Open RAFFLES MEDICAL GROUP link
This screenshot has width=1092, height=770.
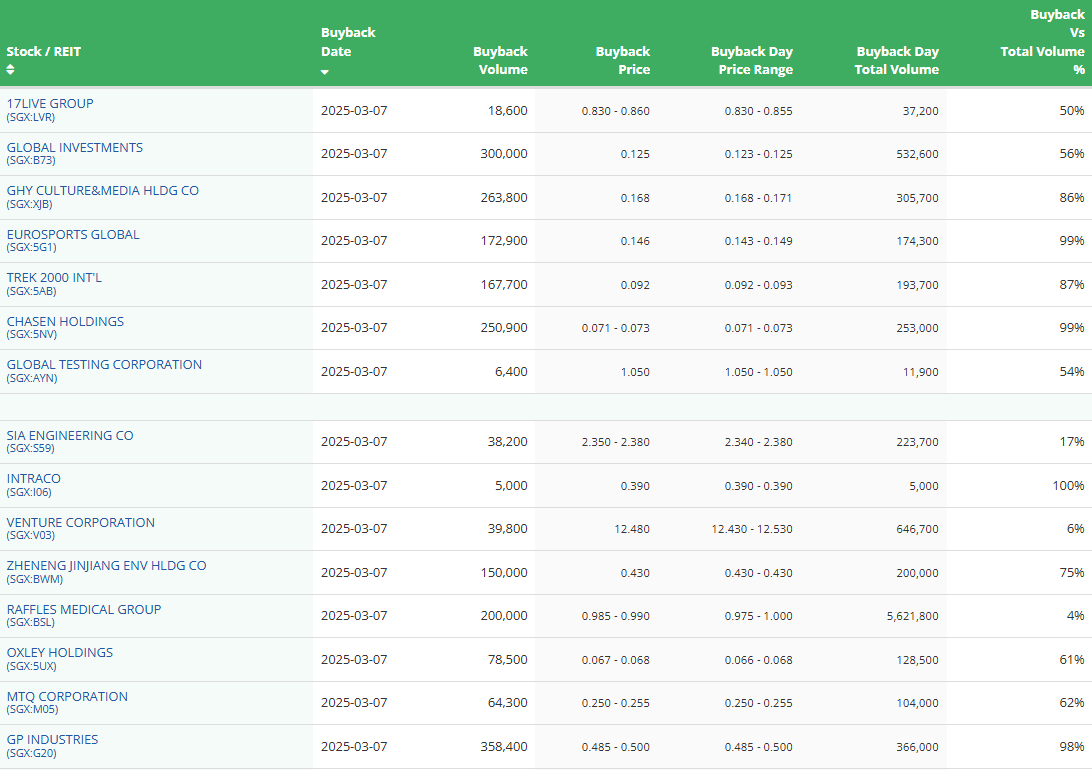84,610
